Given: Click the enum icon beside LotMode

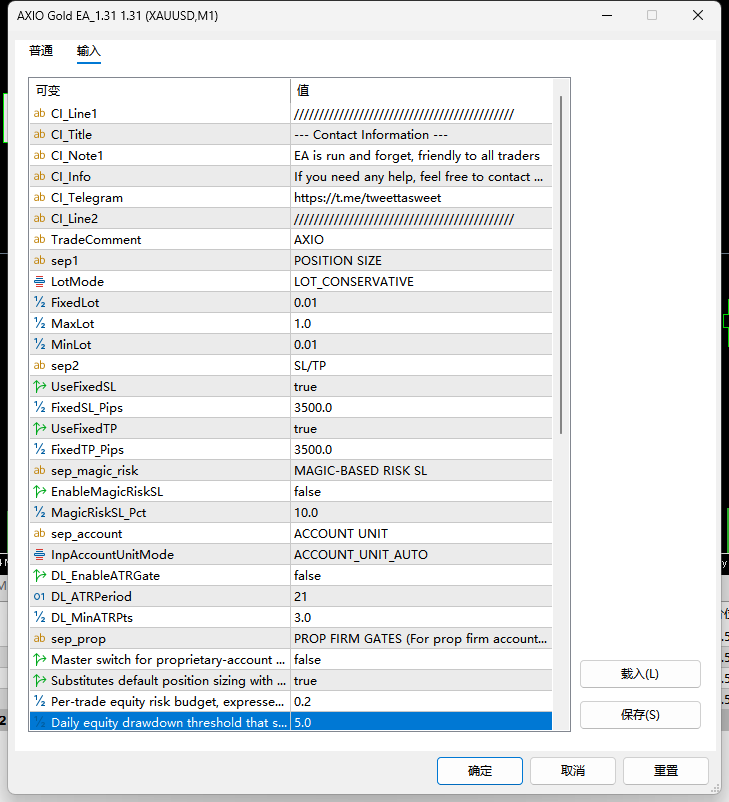Looking at the screenshot, I should [39, 281].
